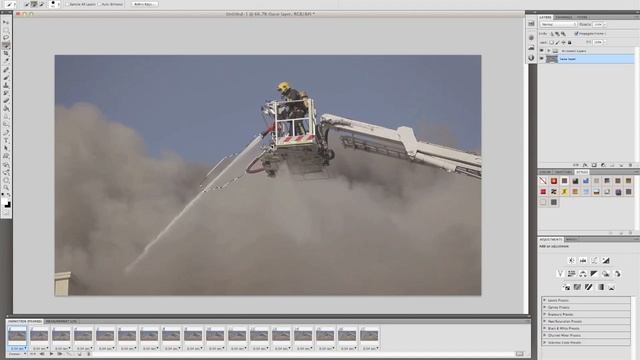The height and width of the screenshot is (360, 640).
Task: Toggle the Auto-Enhance checkbox
Action: click(x=100, y=4)
